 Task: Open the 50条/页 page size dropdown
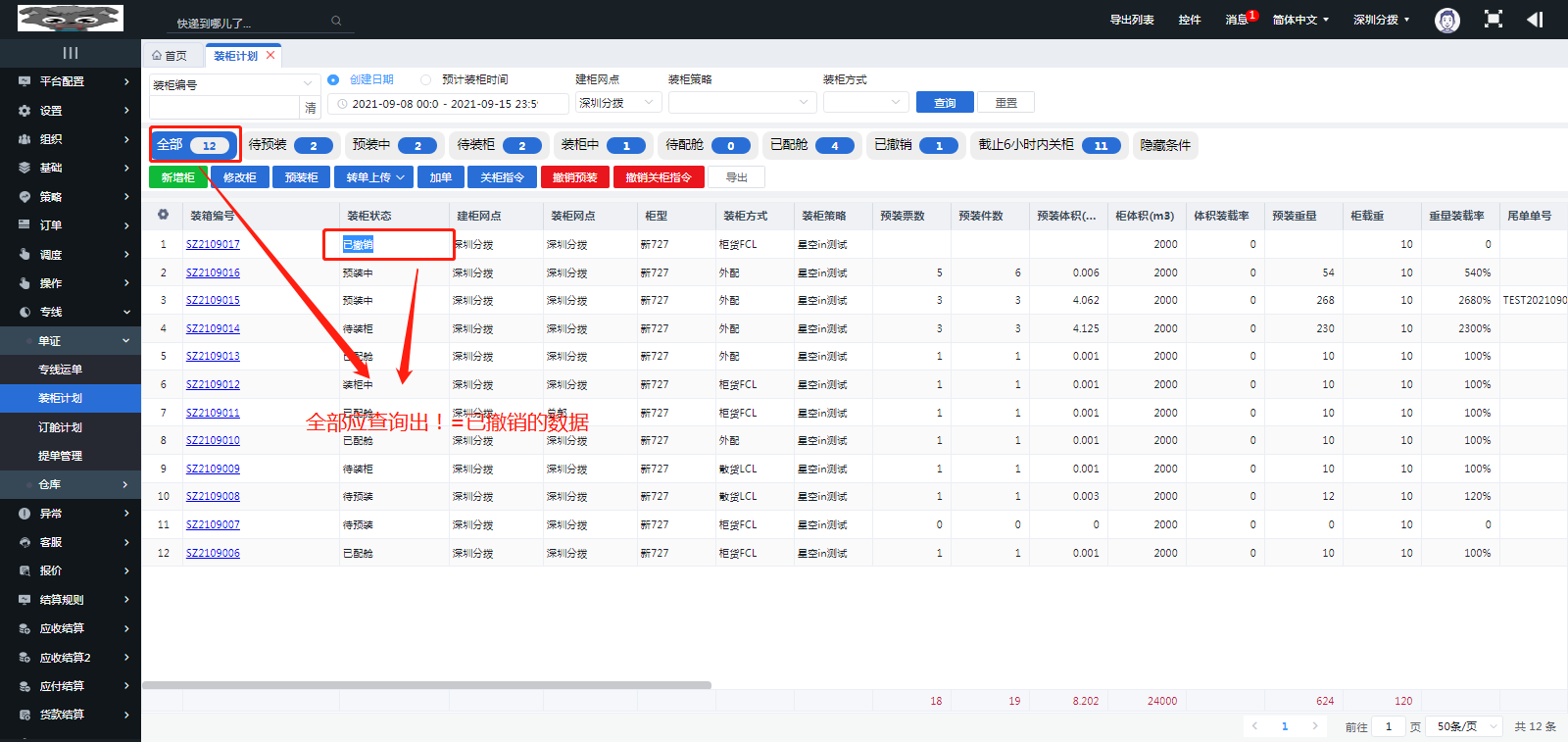click(1465, 726)
